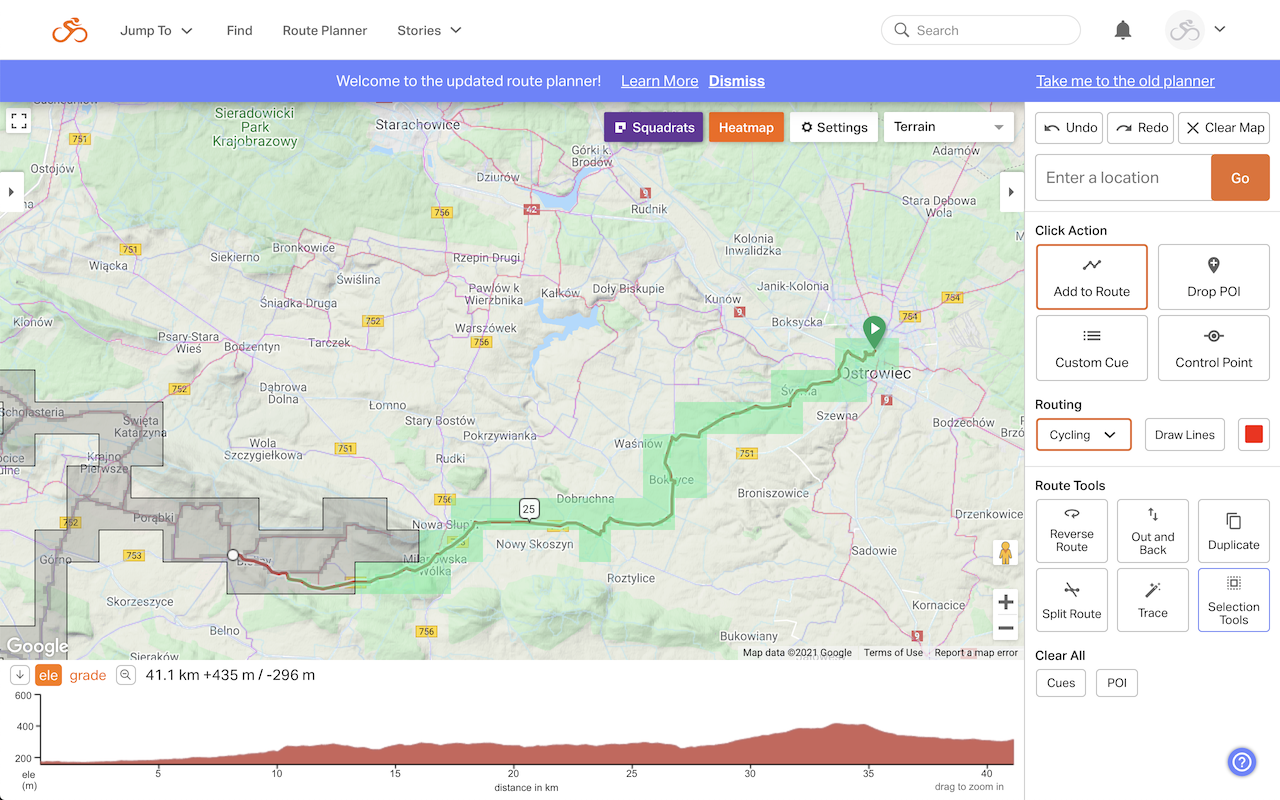Click the Google logo on map
The image size is (1280, 800).
37,646
